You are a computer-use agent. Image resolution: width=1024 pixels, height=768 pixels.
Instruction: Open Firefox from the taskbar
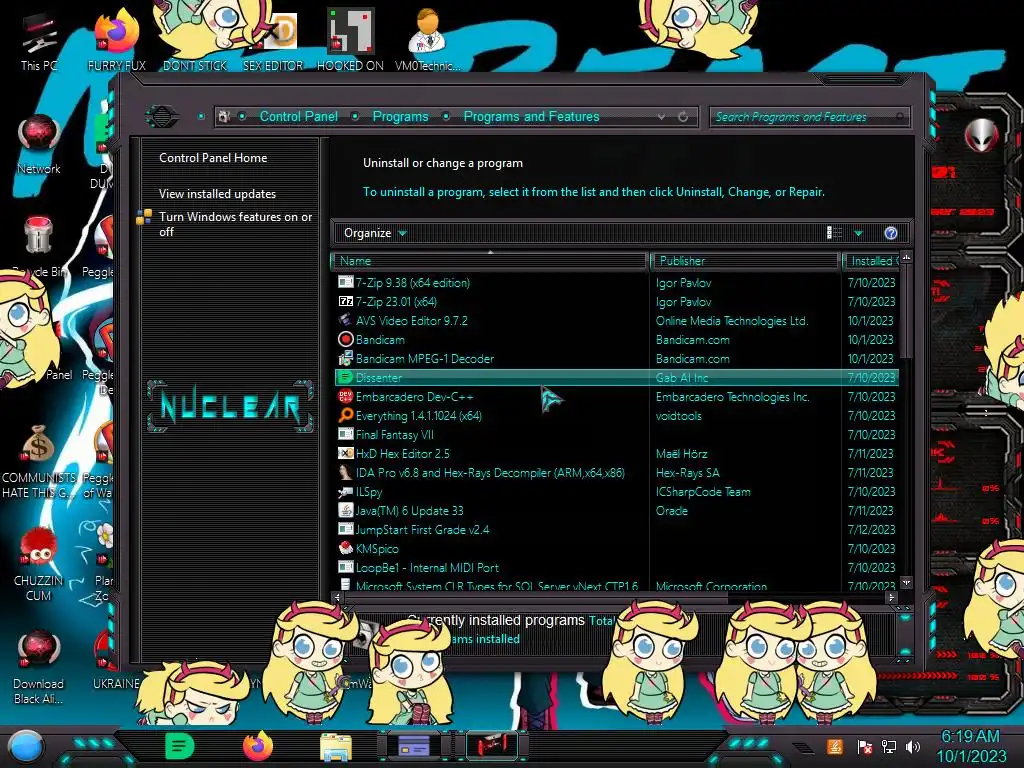tap(257, 746)
